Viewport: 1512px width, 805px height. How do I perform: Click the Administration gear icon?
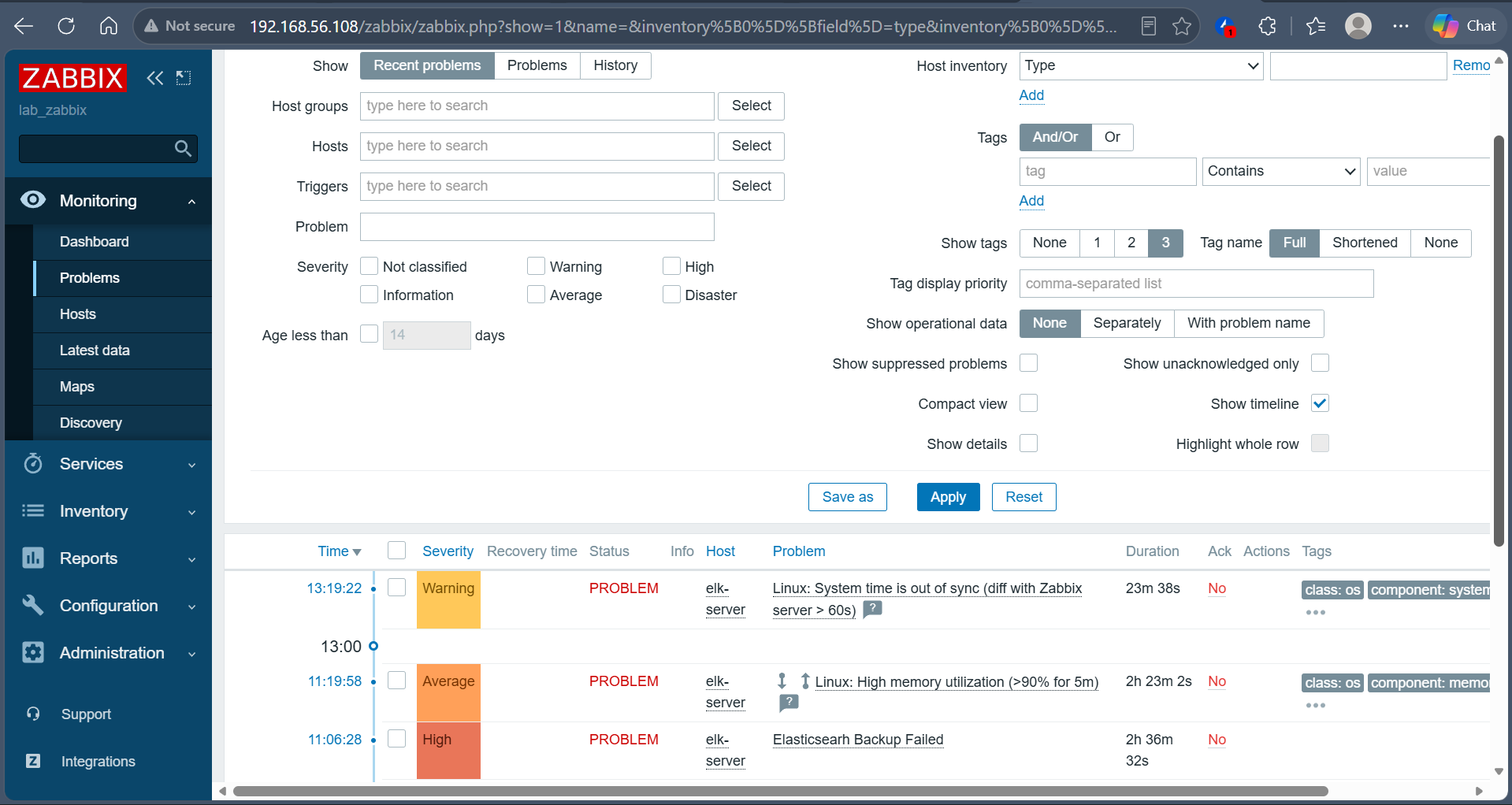coord(32,652)
